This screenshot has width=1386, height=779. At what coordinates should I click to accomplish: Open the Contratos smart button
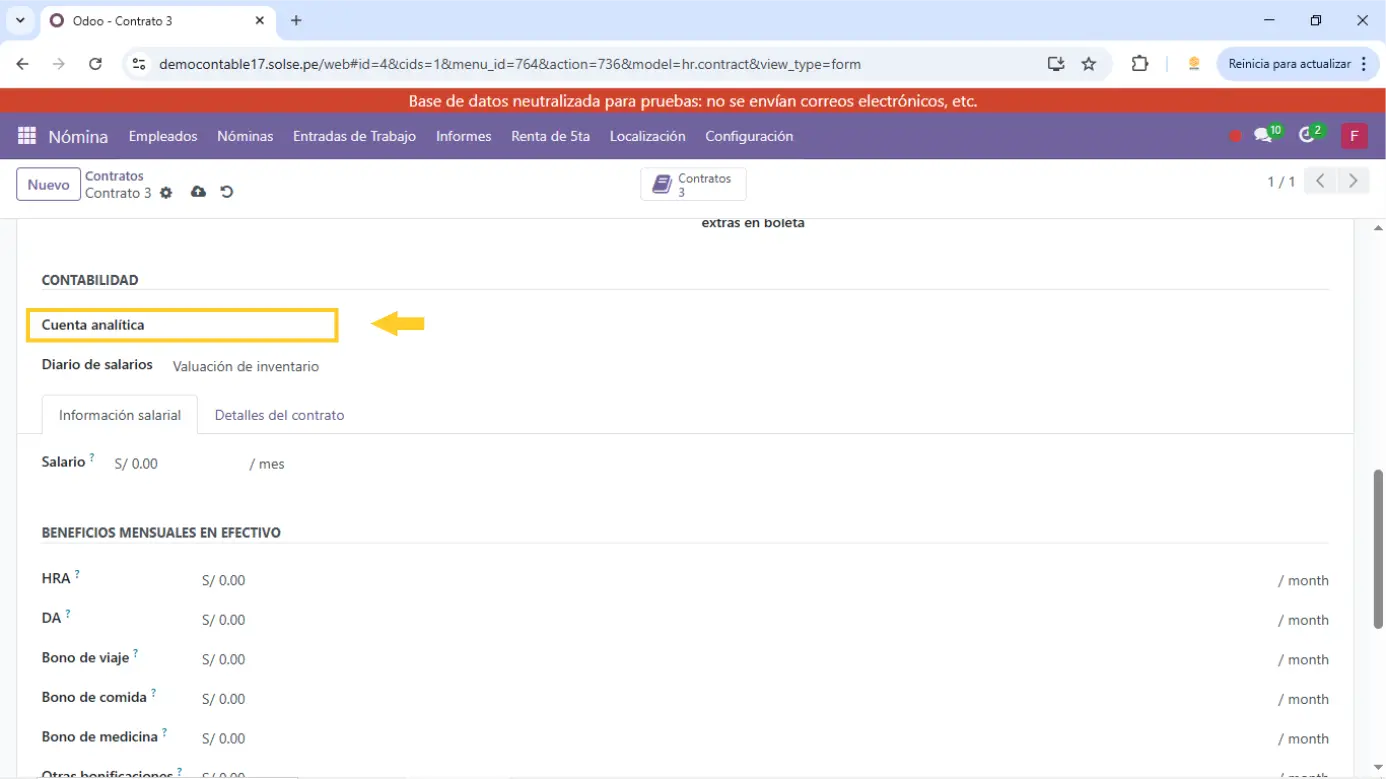coord(693,185)
